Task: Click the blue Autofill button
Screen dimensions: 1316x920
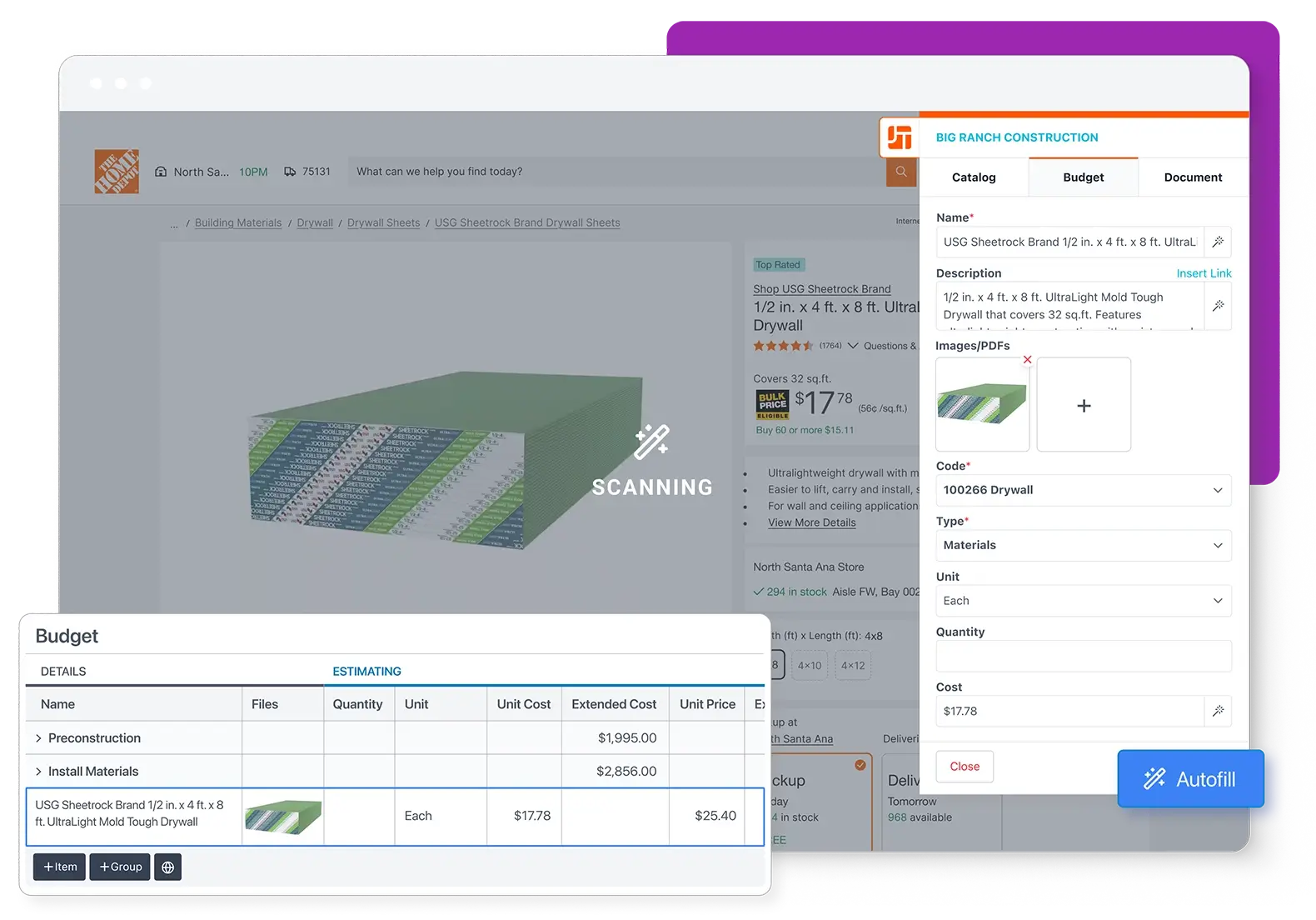Action: [x=1191, y=779]
